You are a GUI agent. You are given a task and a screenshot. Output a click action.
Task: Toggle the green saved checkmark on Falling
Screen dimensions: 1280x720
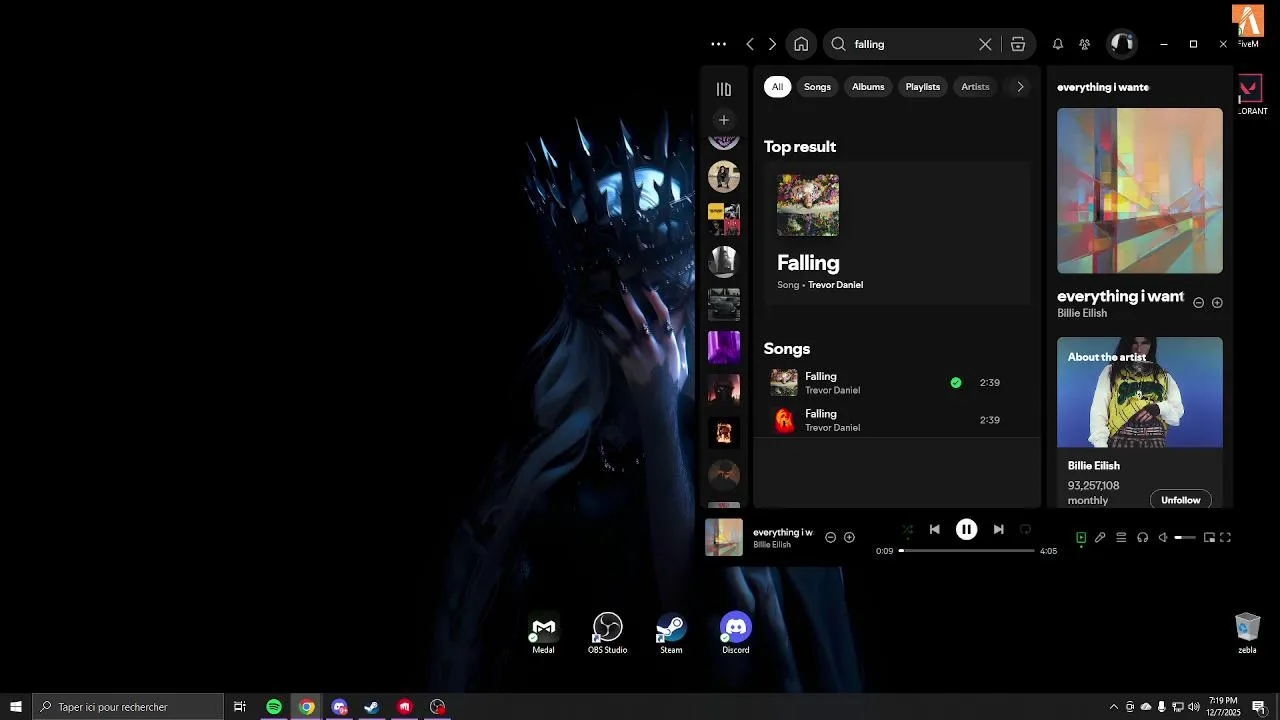956,382
